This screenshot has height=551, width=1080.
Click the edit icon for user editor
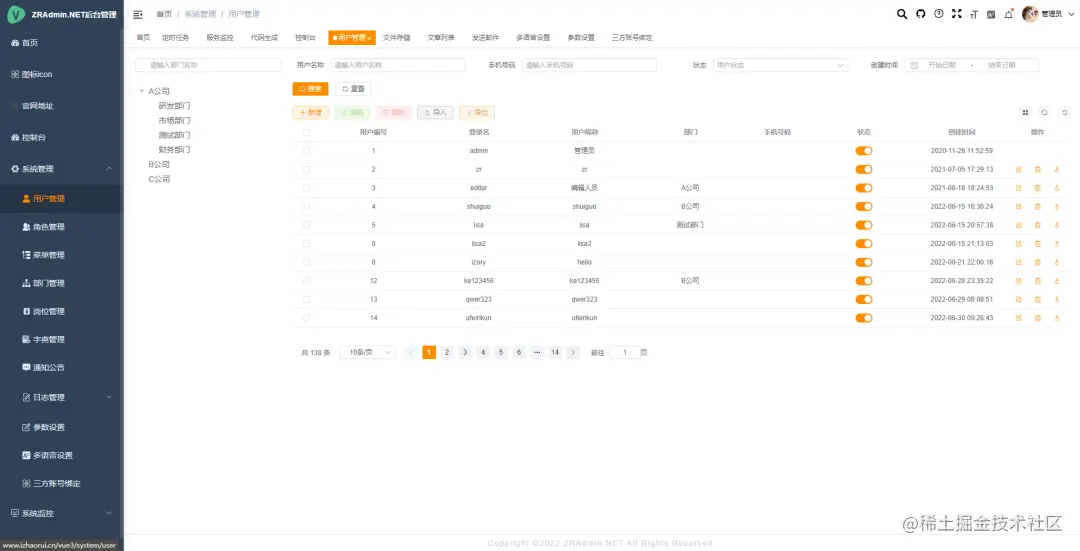pos(1019,188)
